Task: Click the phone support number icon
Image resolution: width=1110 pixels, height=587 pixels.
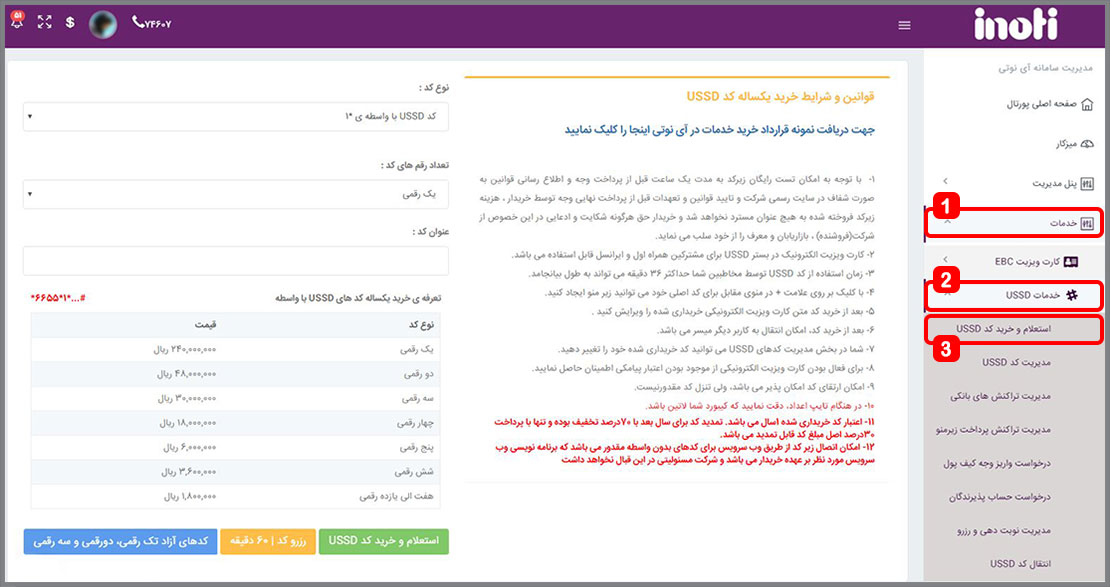Action: [x=139, y=23]
